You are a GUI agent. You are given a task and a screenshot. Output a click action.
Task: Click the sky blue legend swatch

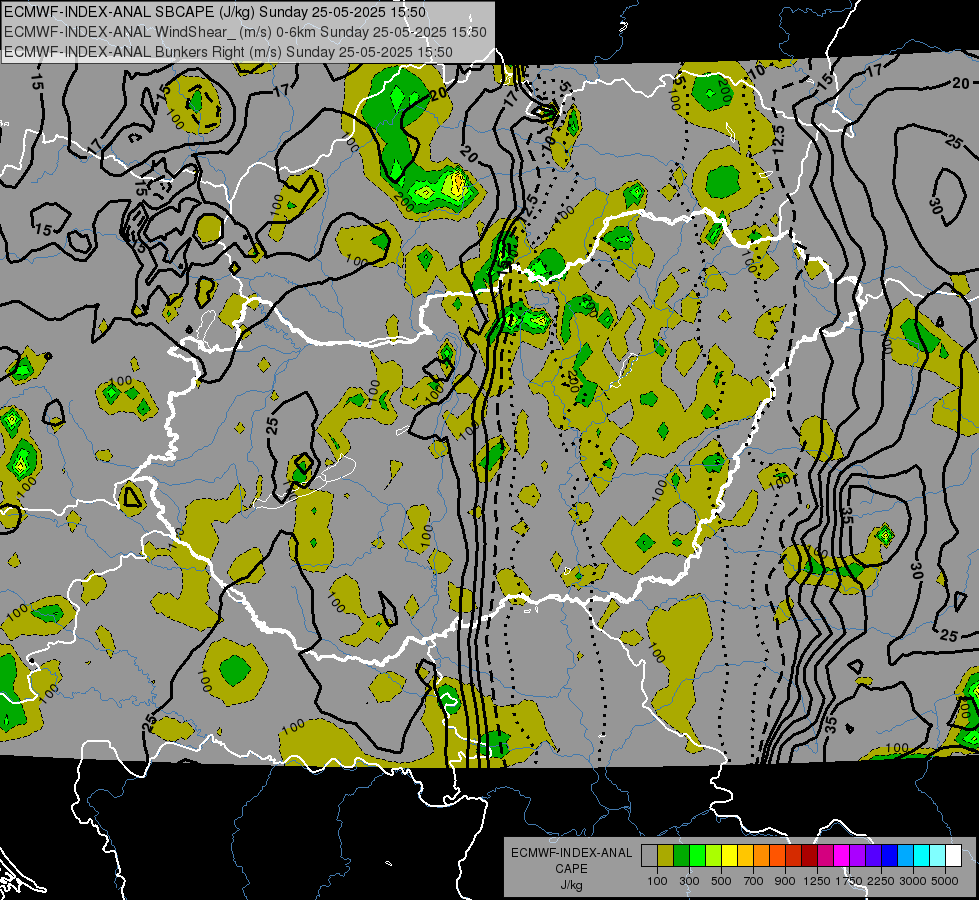point(905,856)
